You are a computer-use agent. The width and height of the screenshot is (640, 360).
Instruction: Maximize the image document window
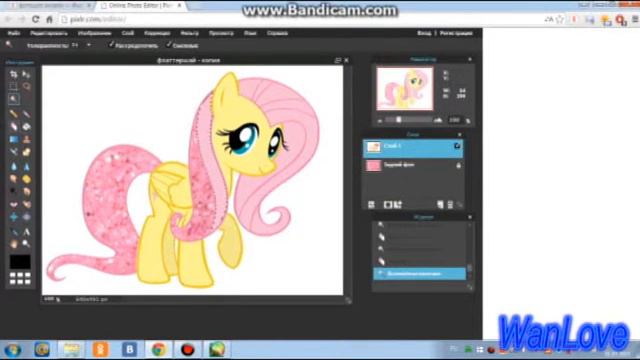[338, 60]
